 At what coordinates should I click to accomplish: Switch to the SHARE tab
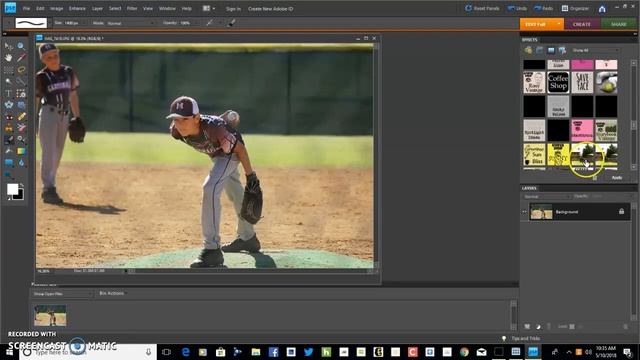pyautogui.click(x=618, y=24)
